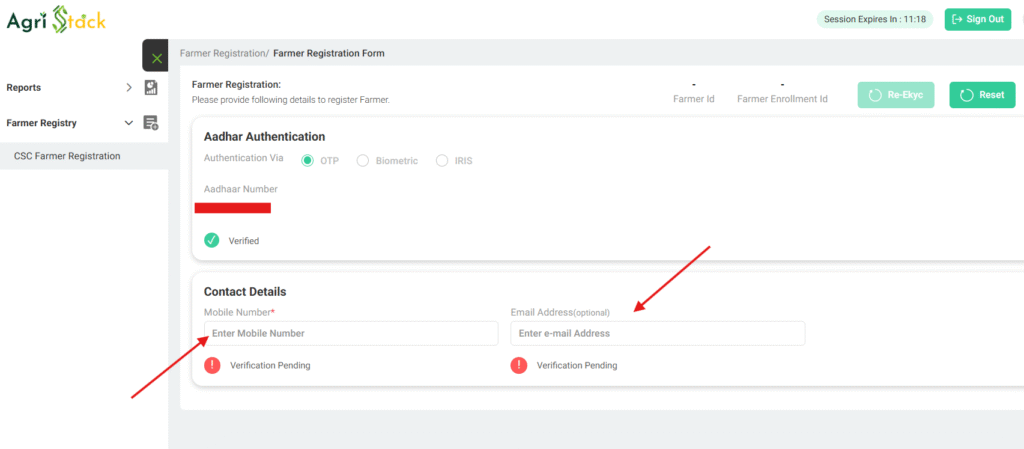
Task: Click the Farmer Registry list icon
Action: [x=151, y=123]
